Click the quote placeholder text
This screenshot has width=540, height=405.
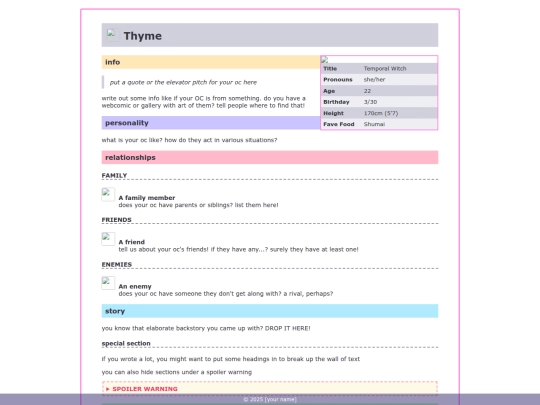(183, 82)
